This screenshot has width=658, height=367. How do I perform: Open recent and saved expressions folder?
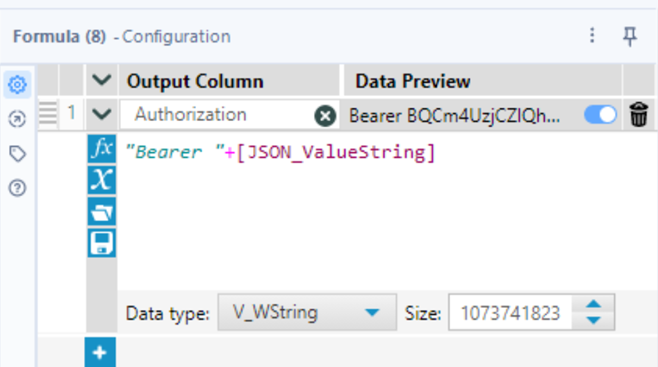(102, 212)
